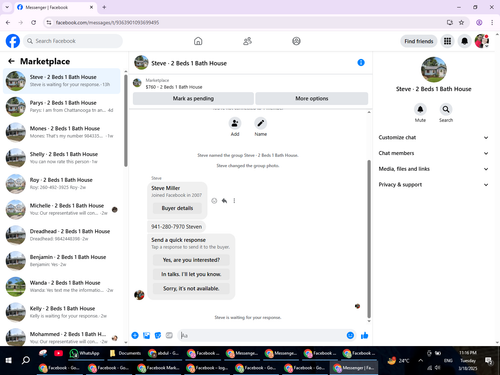Open the Facebook home logo
The height and width of the screenshot is (375, 500).
click(13, 41)
